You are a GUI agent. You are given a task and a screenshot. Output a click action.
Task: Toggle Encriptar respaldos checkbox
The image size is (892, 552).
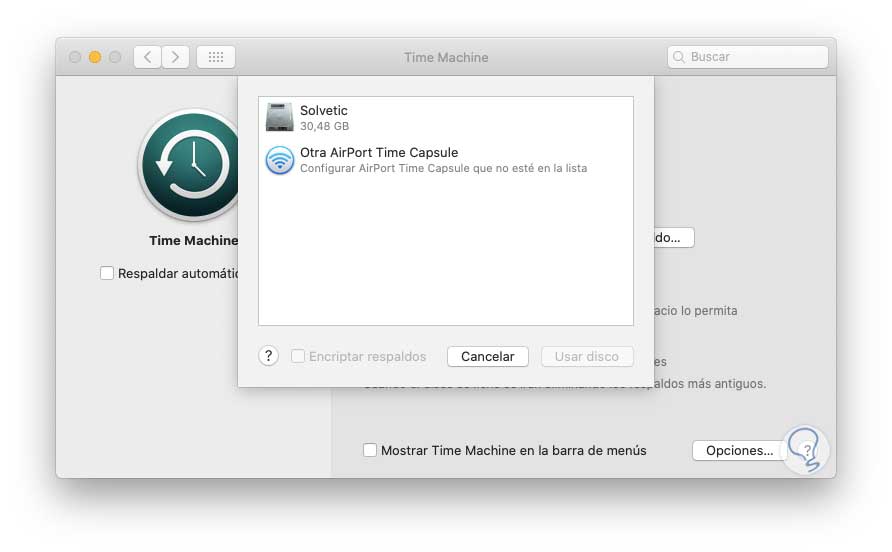[298, 356]
